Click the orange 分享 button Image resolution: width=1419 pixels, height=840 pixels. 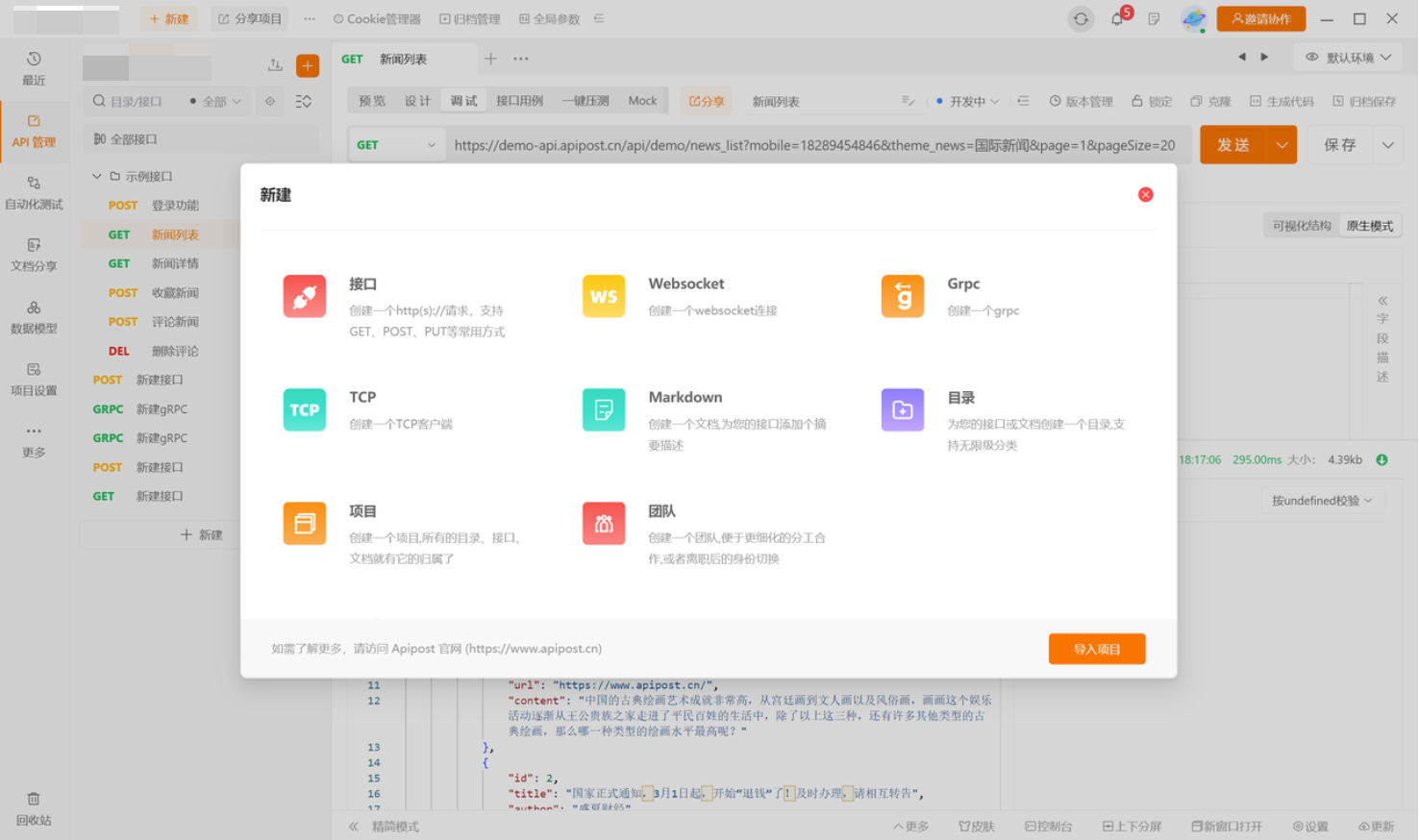coord(707,101)
